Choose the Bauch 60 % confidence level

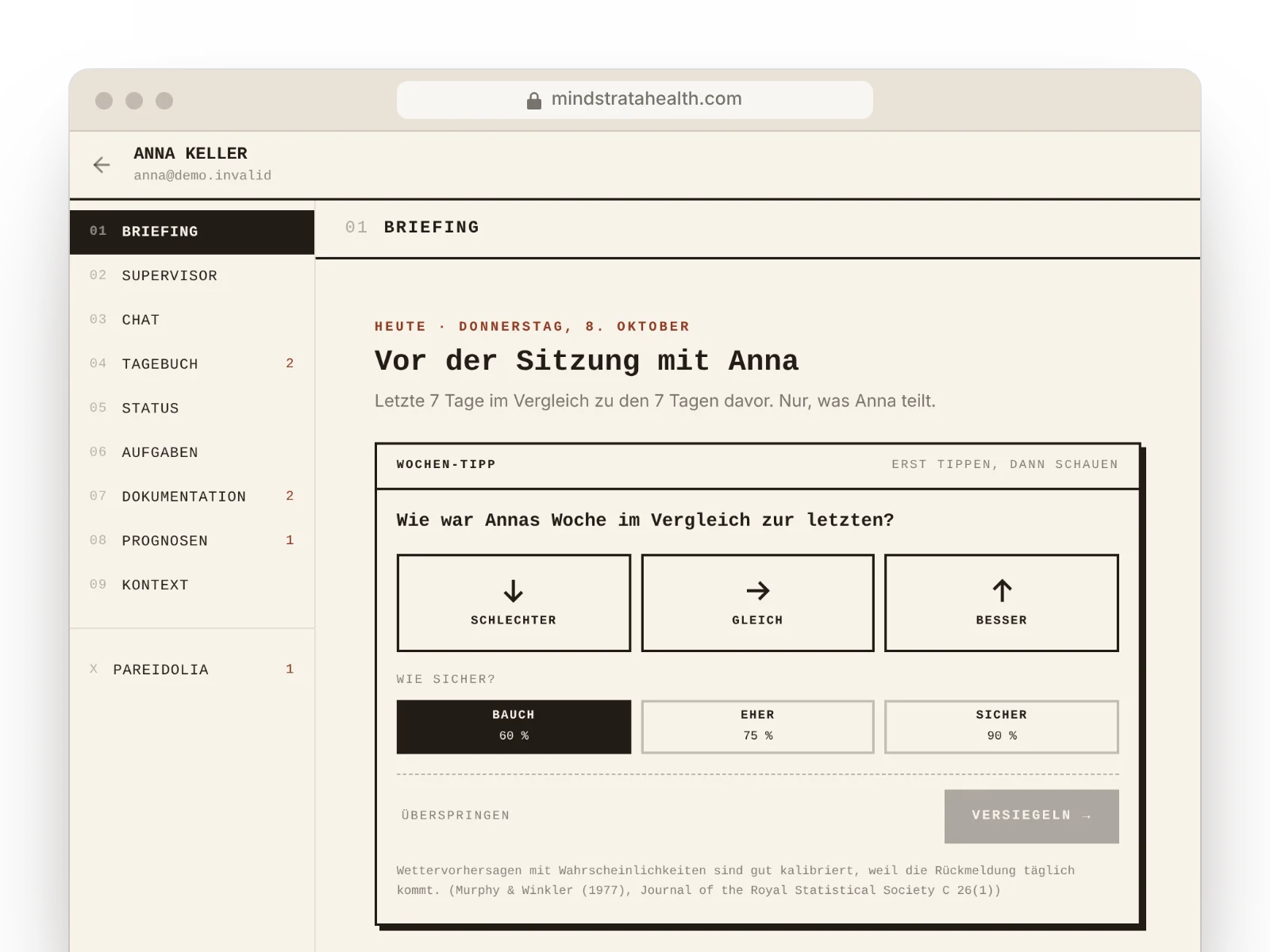514,727
